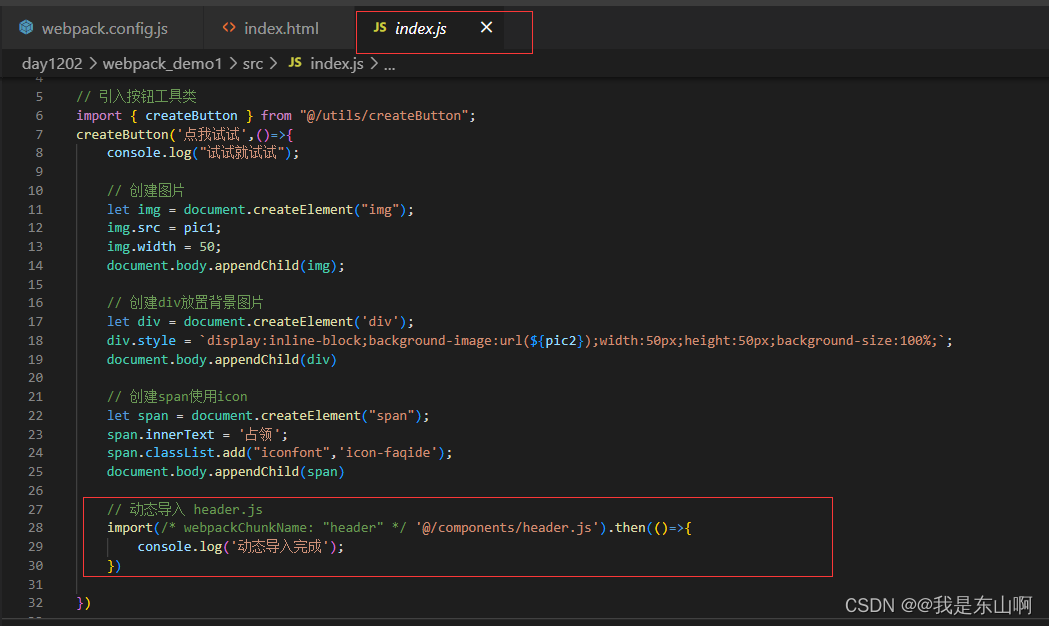Open the index.js breadcrumb item
Viewport: 1049px width, 626px height.
point(337,64)
